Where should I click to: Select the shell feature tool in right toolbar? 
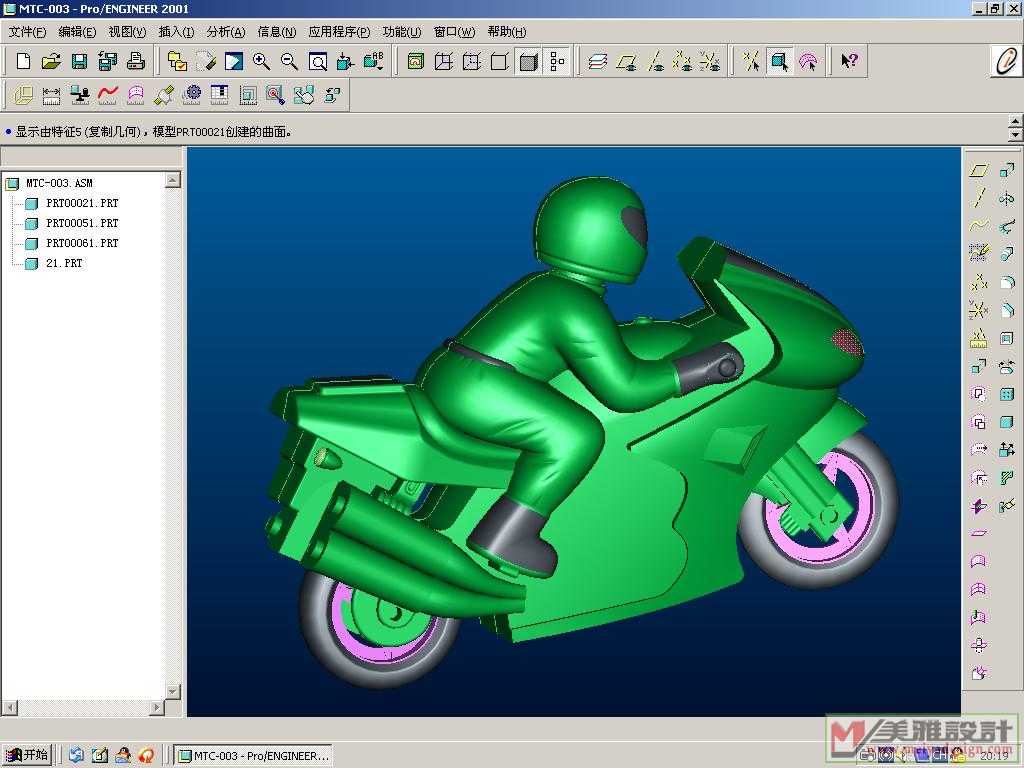coord(1007,338)
